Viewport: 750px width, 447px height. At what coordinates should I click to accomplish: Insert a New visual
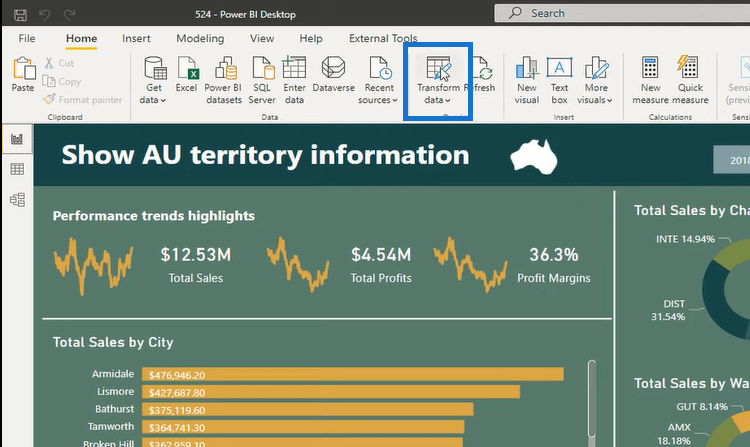527,80
